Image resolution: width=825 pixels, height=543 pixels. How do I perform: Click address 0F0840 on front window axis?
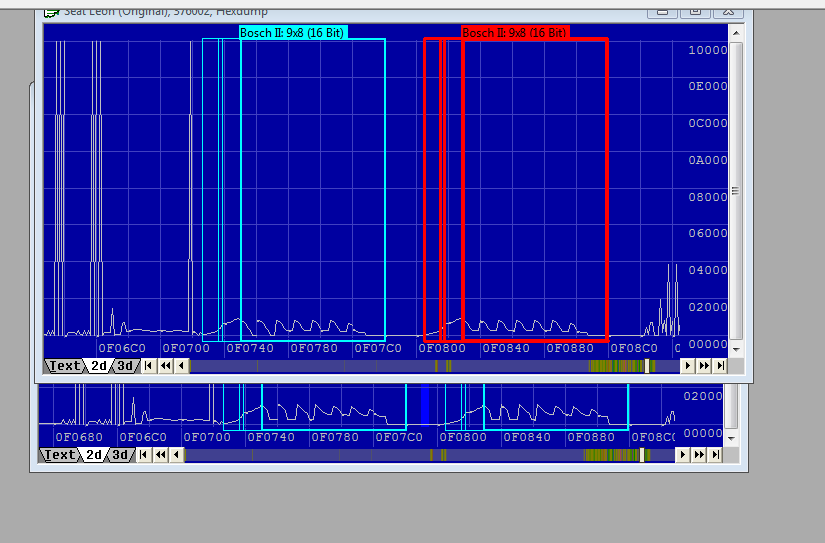click(x=506, y=348)
